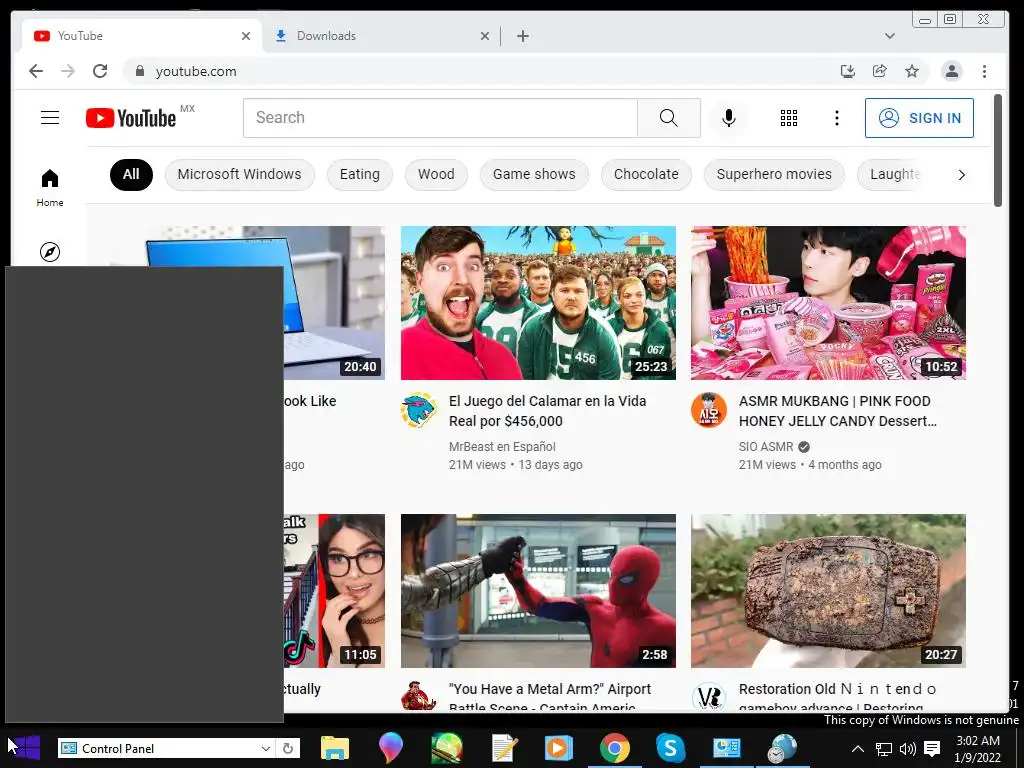Click the Windows Start button
This screenshot has height=768, width=1024.
[25, 748]
